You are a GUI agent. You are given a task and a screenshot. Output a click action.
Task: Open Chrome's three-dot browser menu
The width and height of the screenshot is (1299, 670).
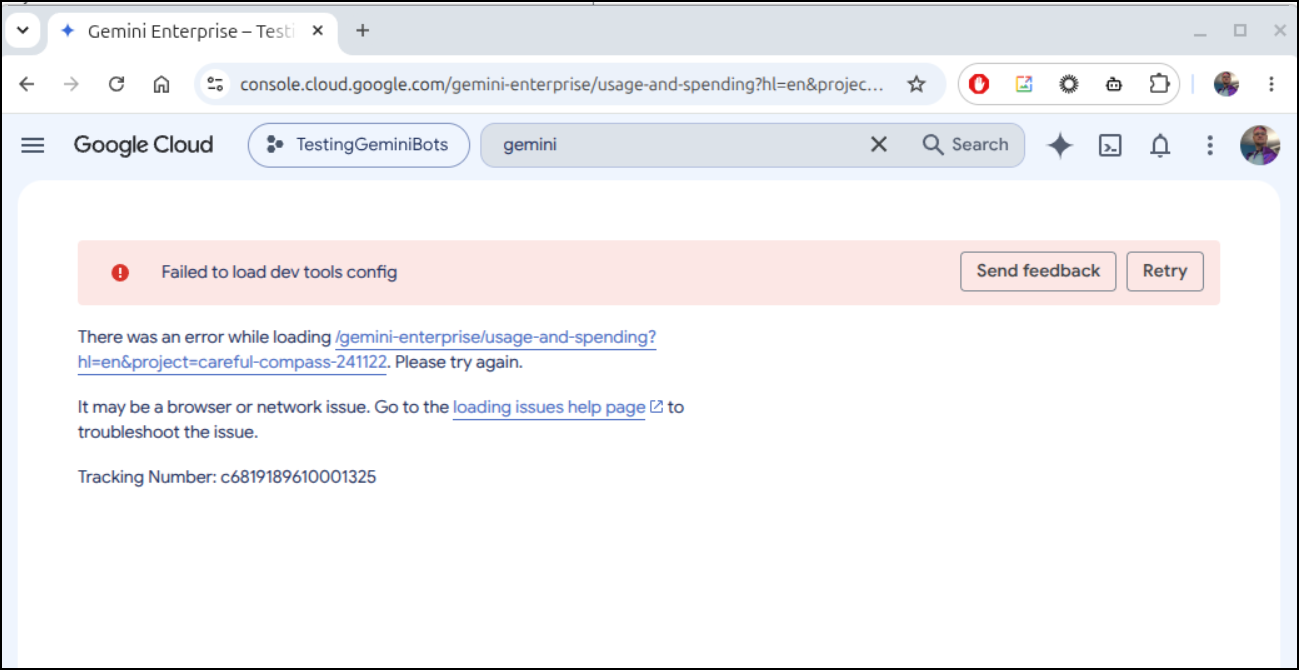click(x=1271, y=84)
